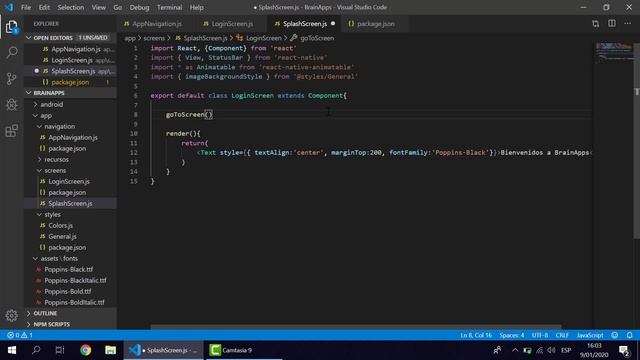Open General.js in the explorer tree
The image size is (640, 360).
(x=62, y=236)
